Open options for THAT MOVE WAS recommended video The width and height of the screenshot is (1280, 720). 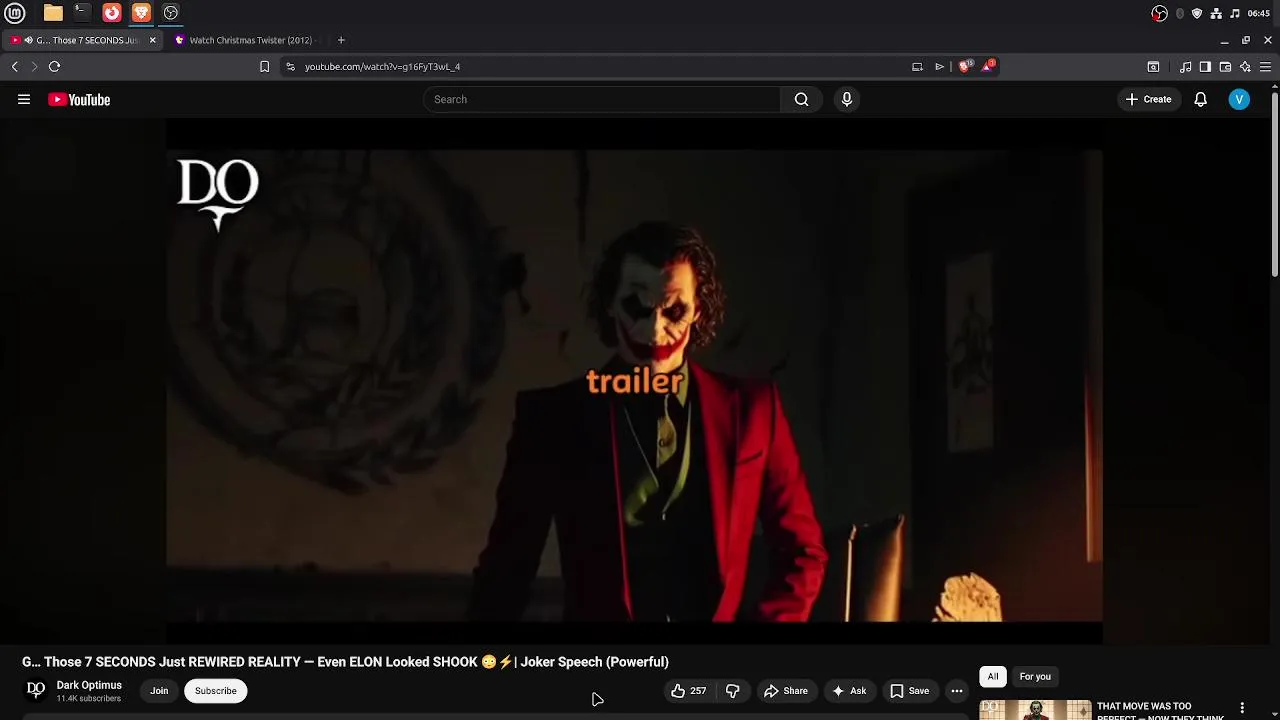tap(1242, 708)
